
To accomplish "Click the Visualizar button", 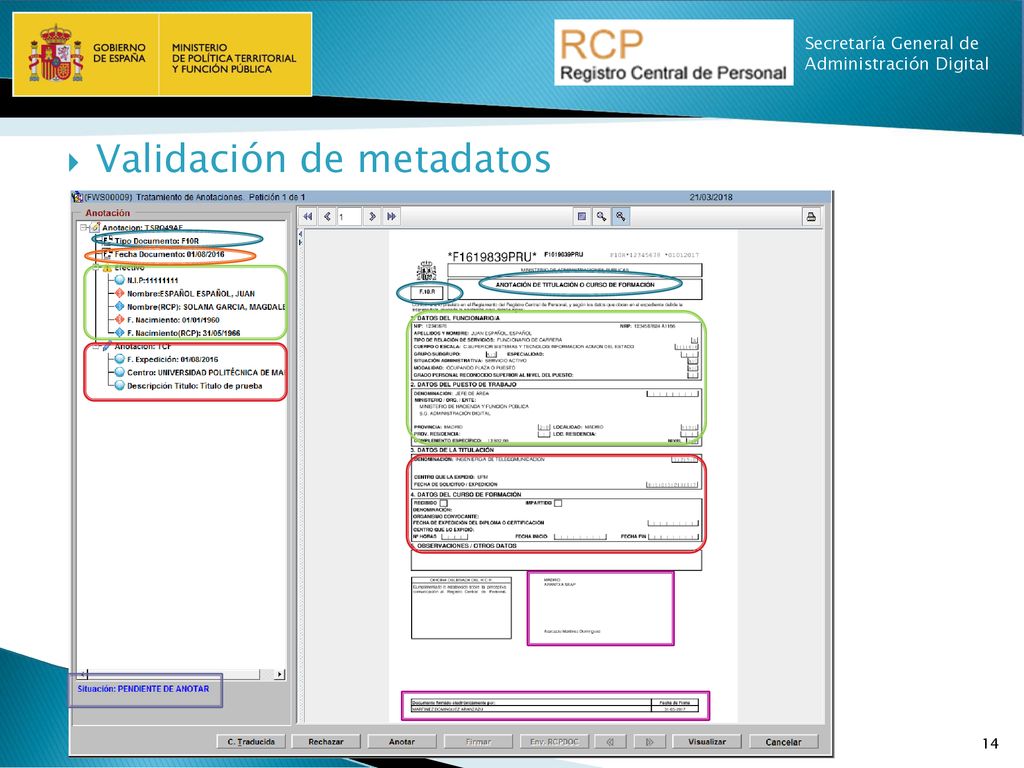I will [707, 742].
